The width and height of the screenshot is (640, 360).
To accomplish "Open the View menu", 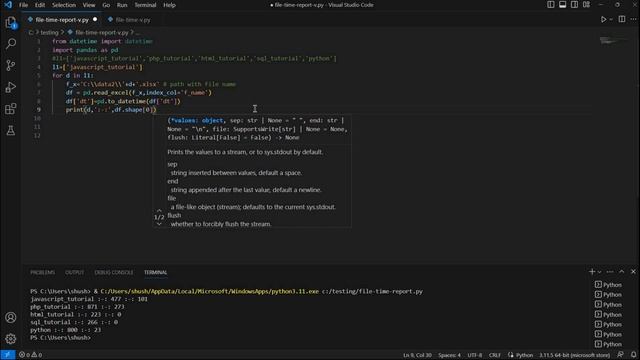I will (x=89, y=5).
